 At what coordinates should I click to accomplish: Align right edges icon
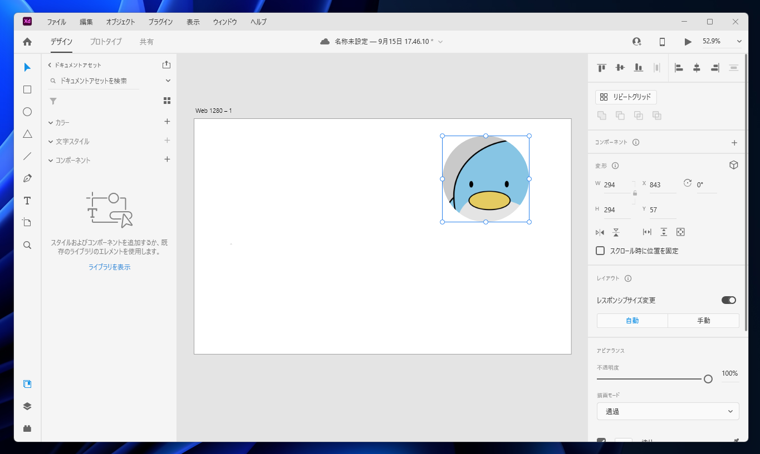715,68
